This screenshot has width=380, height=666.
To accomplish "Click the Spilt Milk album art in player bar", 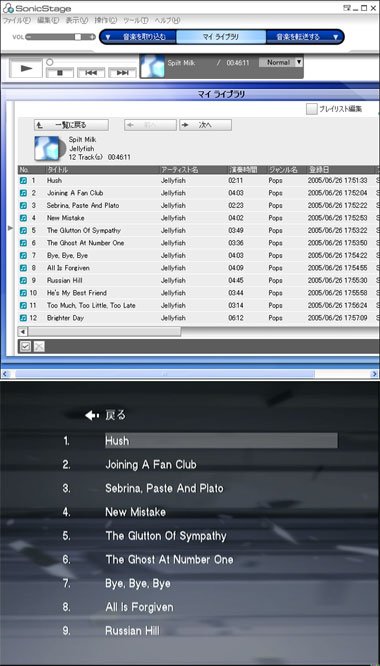I will pyautogui.click(x=152, y=66).
